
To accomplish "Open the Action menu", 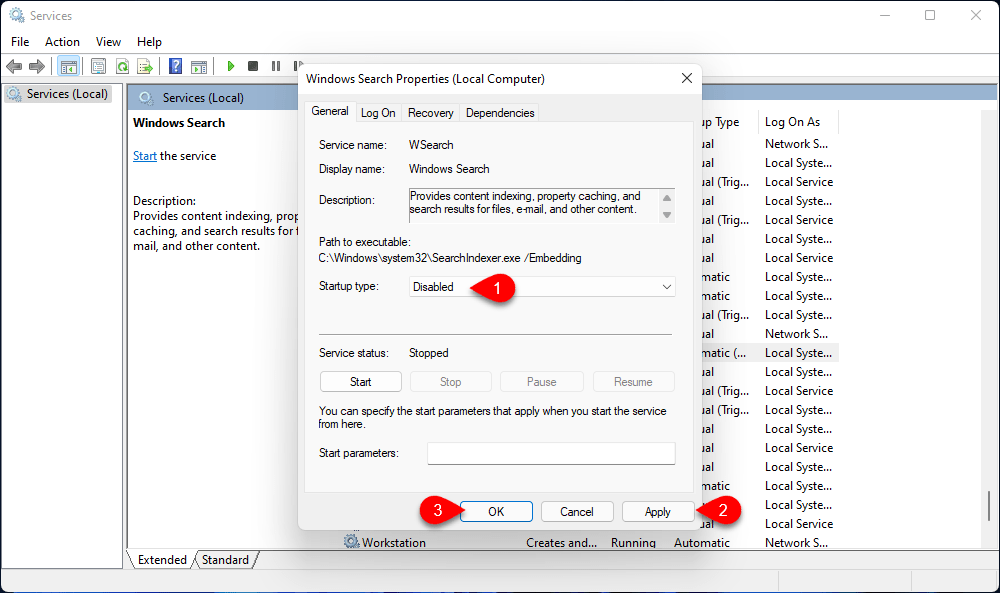I will point(62,41).
